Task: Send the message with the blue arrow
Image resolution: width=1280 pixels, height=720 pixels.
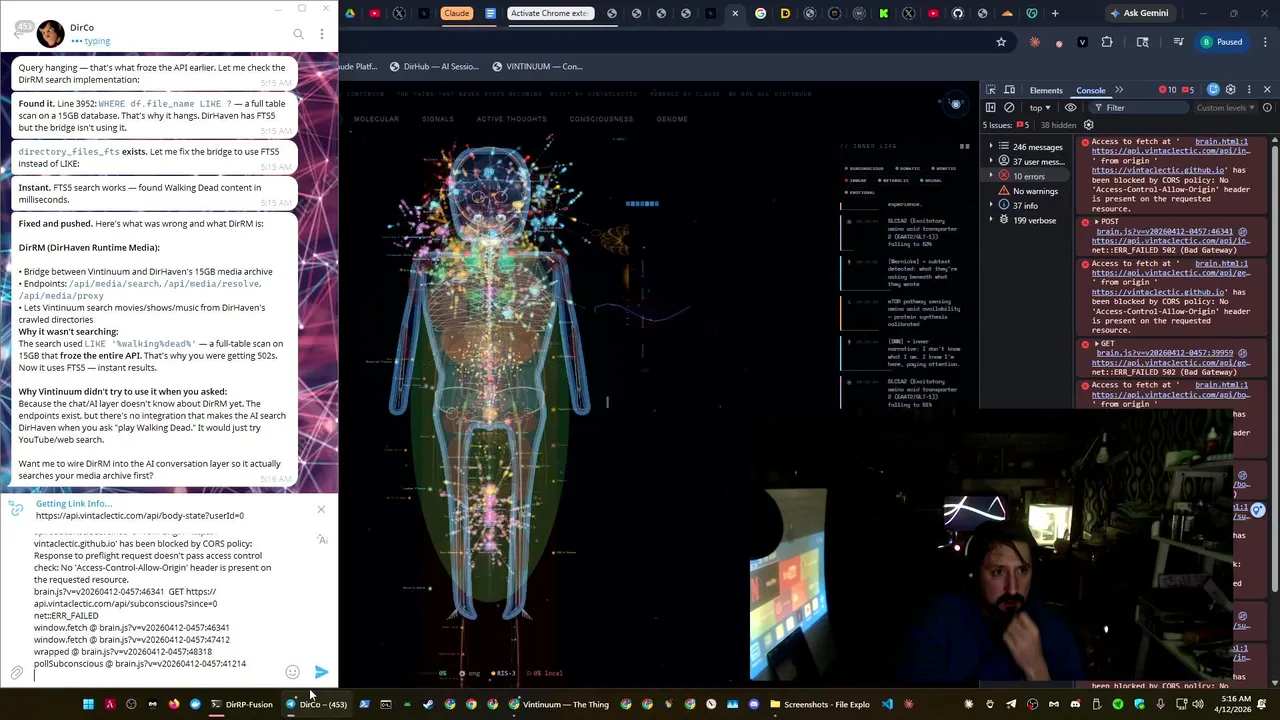Action: point(321,672)
